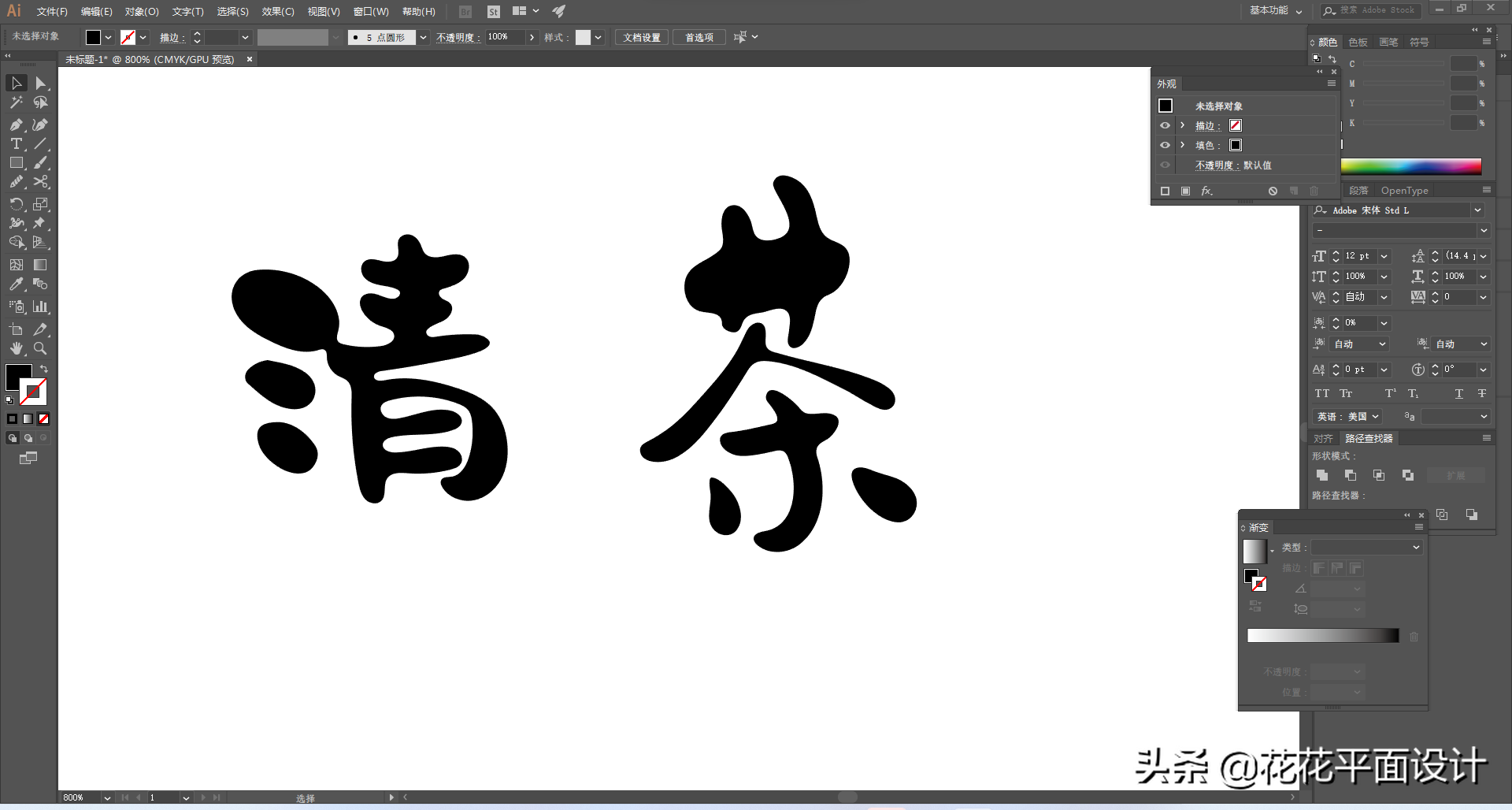Open the 5 点圆形 brush dropdown
Screen dimensions: 1512x810
click(423, 37)
